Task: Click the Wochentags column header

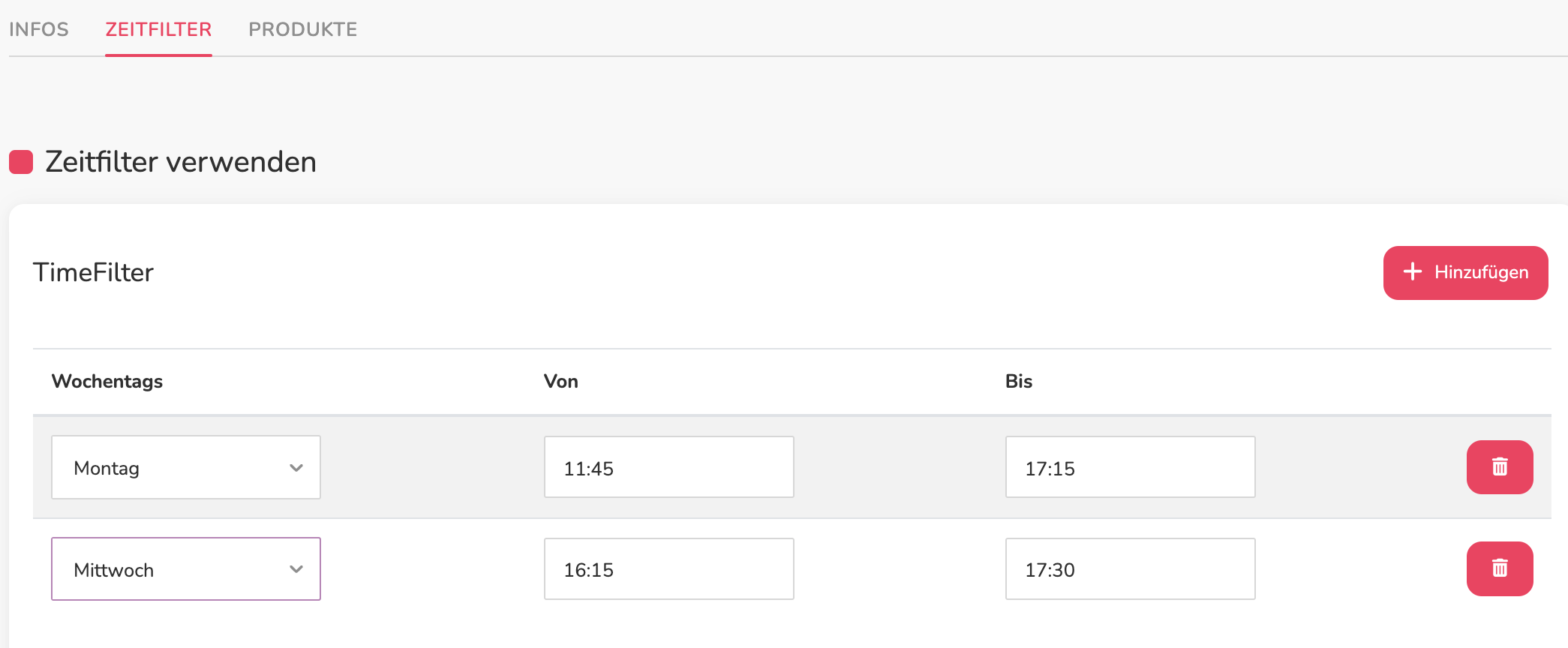Action: click(x=107, y=381)
